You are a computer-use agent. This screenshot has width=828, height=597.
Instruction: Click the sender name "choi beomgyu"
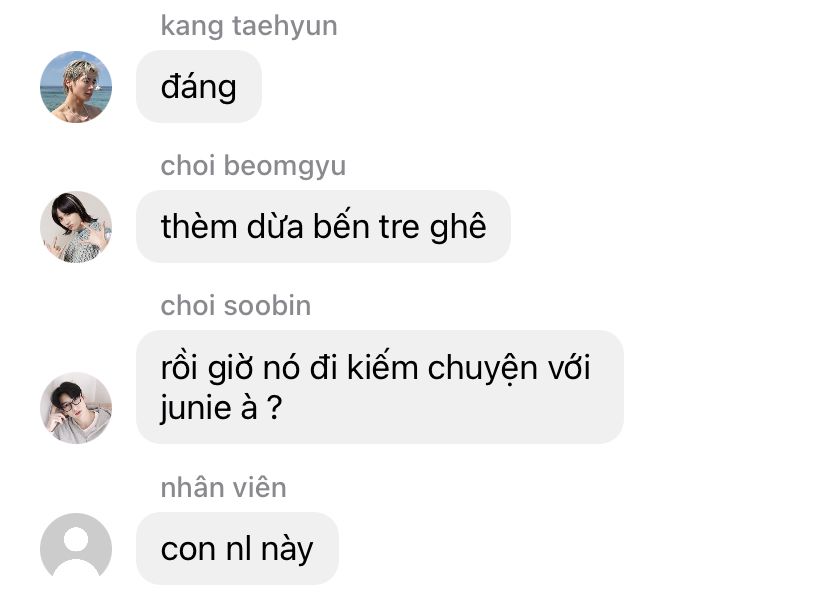tap(253, 166)
